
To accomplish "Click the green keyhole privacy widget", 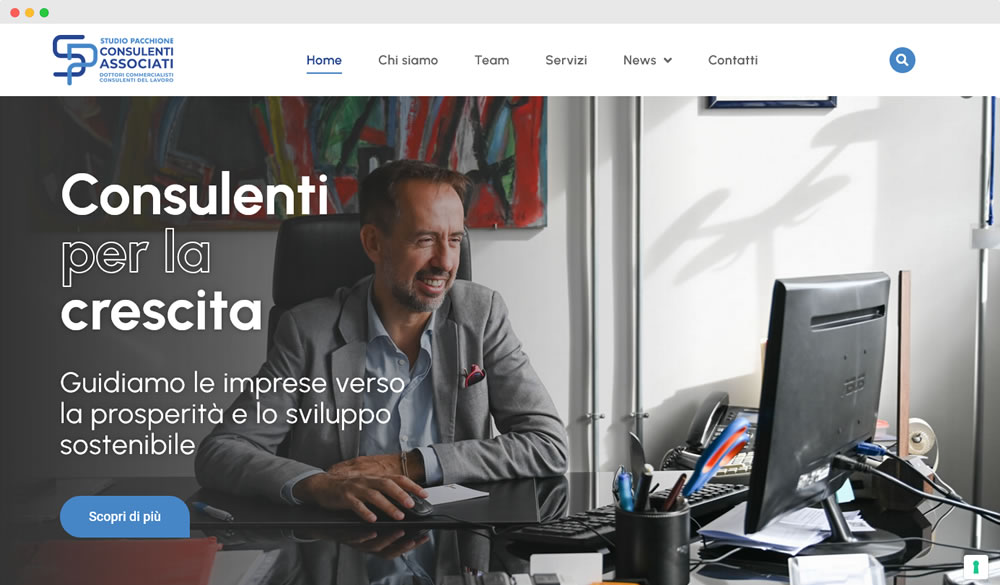I will [x=975, y=566].
